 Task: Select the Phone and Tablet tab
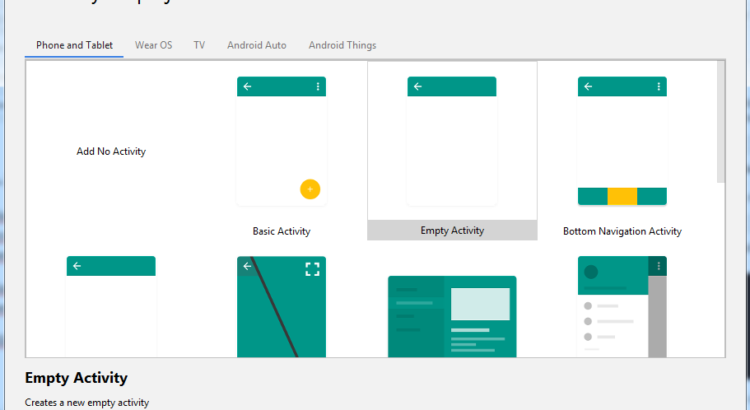(x=74, y=45)
